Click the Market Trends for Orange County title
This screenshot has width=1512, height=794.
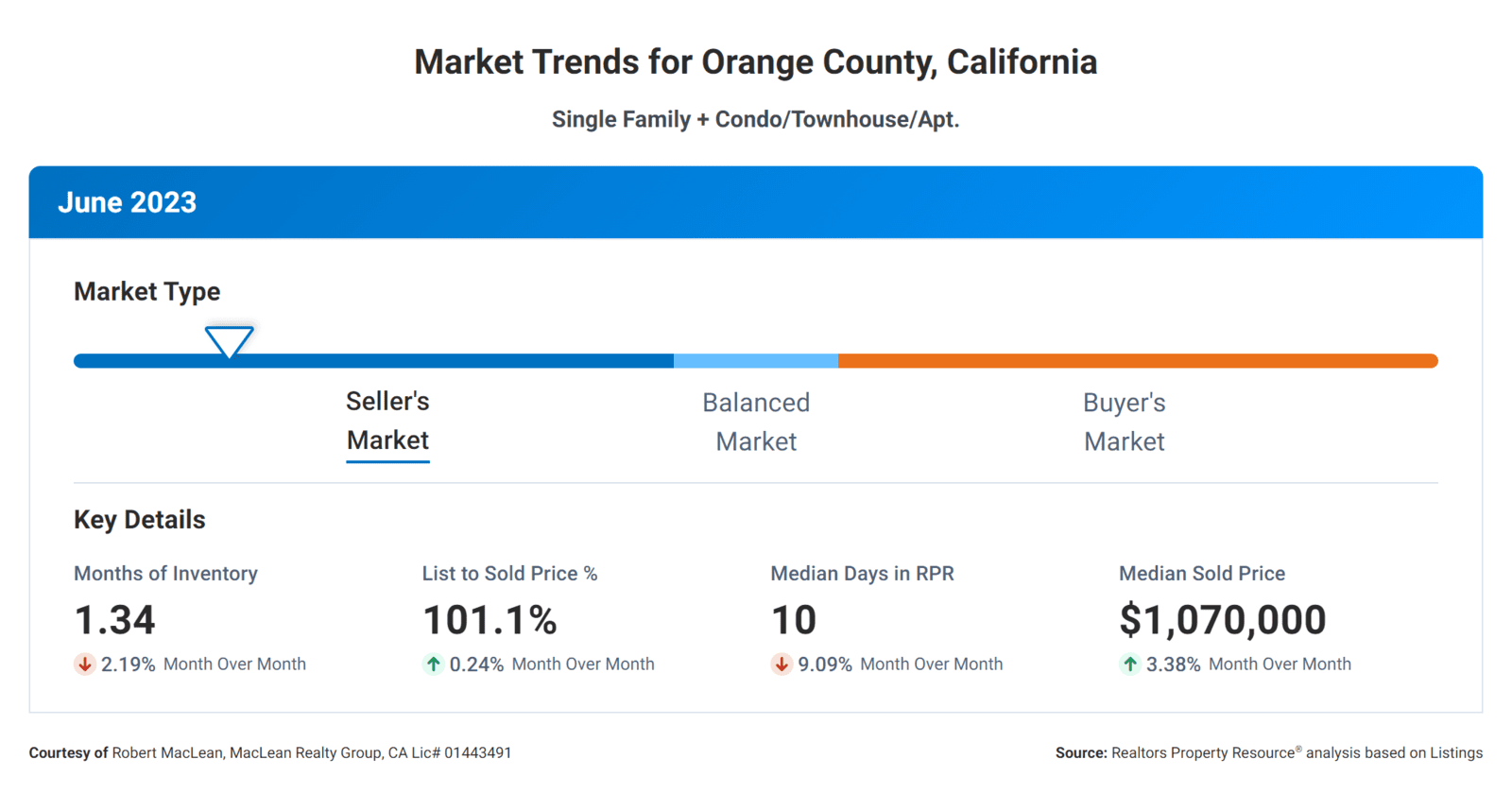click(756, 62)
